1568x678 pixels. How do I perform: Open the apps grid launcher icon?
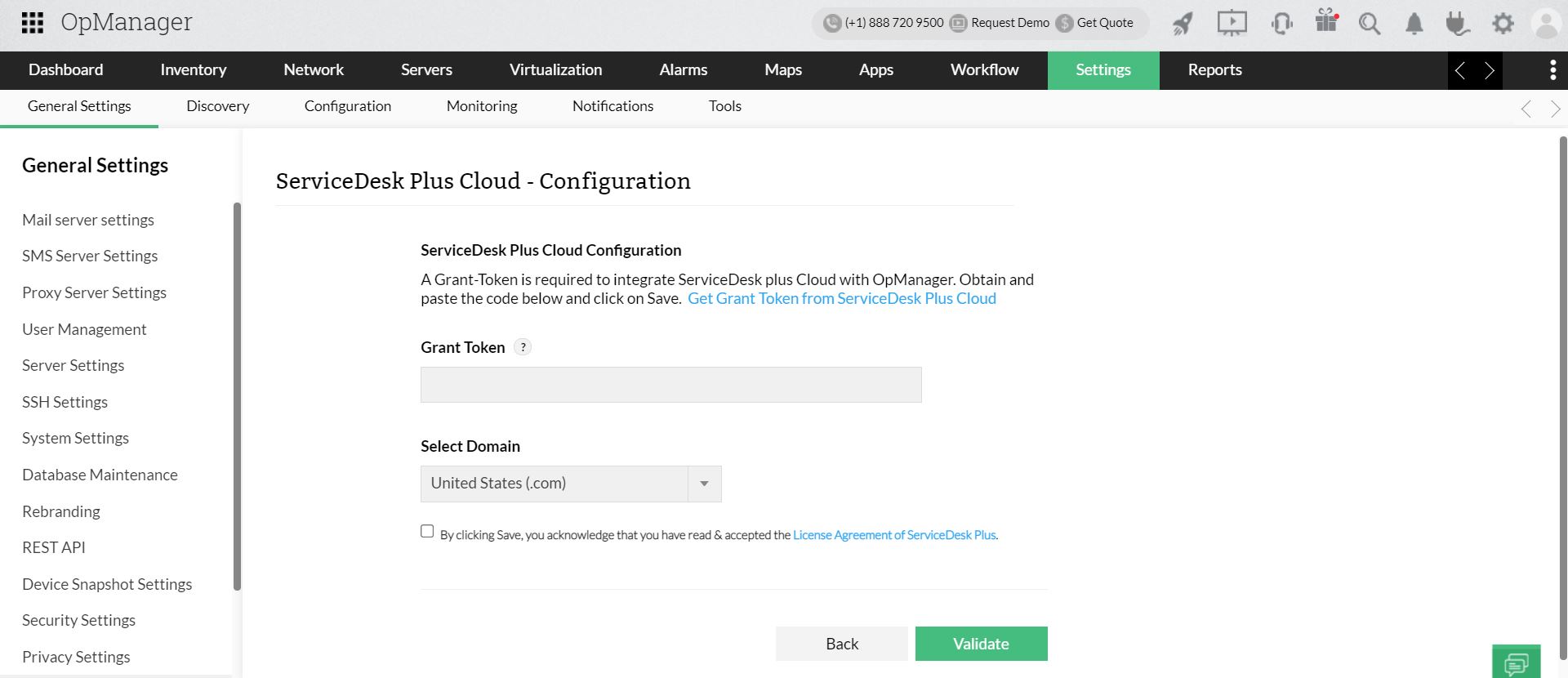click(x=32, y=23)
